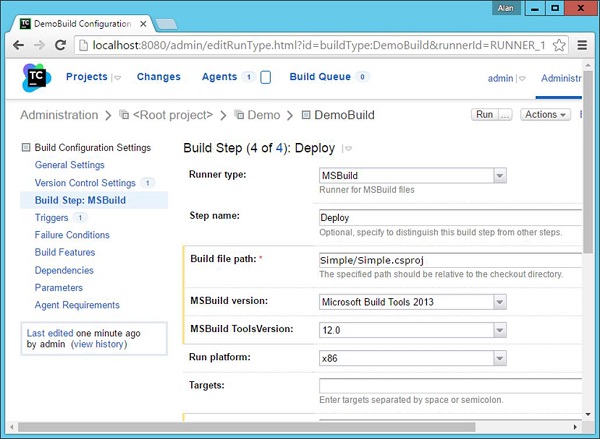
Task: Open the Actions dropdown button
Action: coord(546,115)
